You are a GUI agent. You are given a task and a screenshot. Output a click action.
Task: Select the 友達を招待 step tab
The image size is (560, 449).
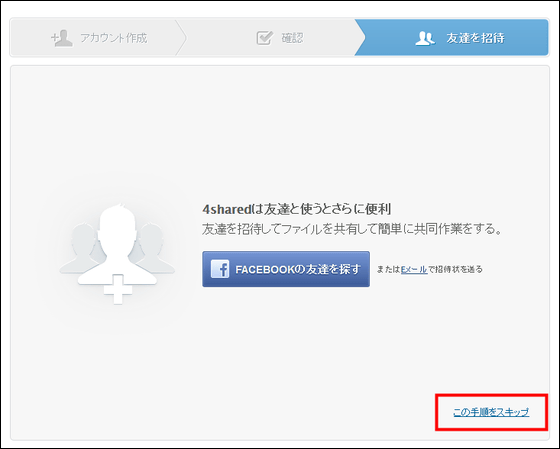[451, 38]
